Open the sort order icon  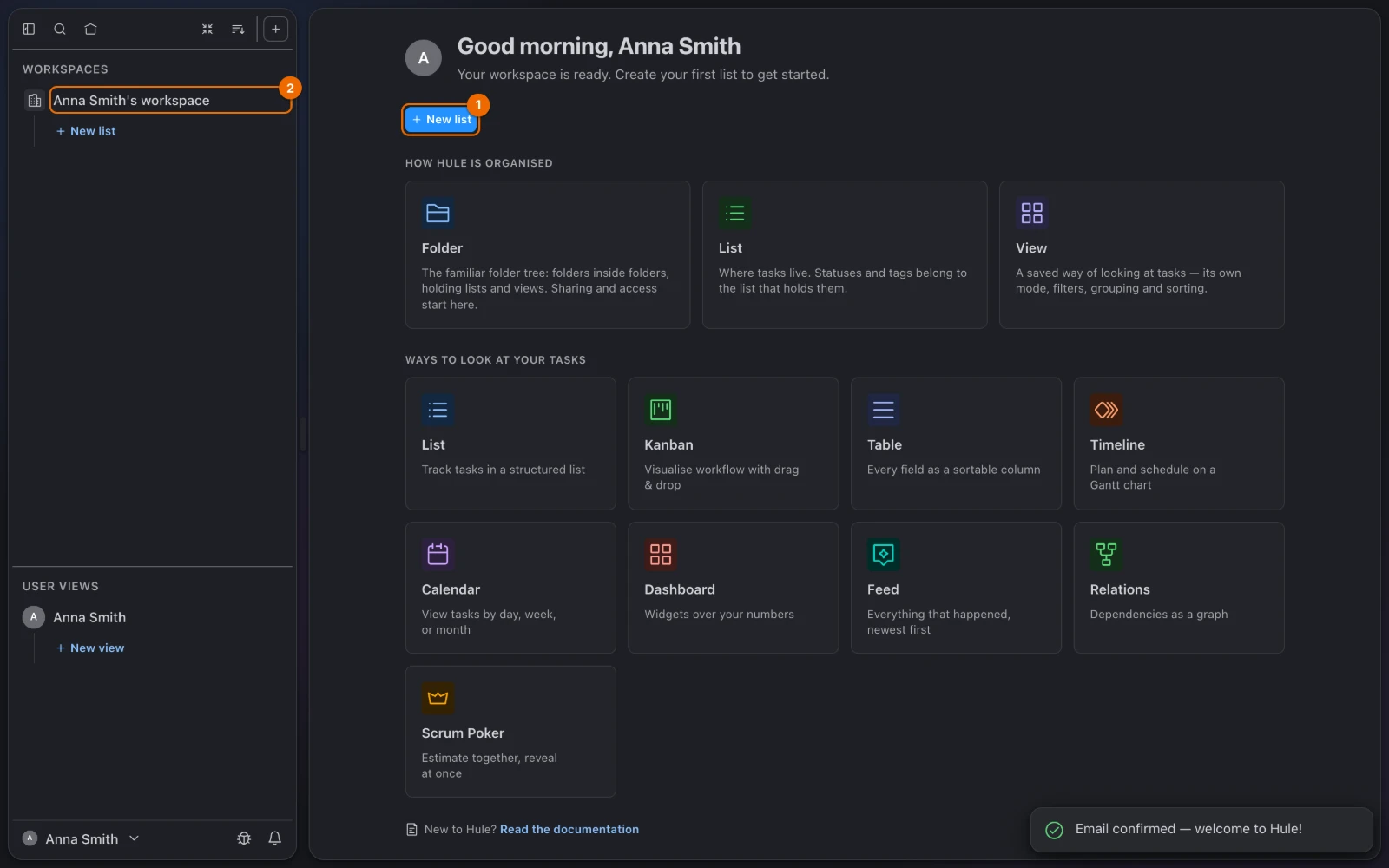click(x=238, y=29)
